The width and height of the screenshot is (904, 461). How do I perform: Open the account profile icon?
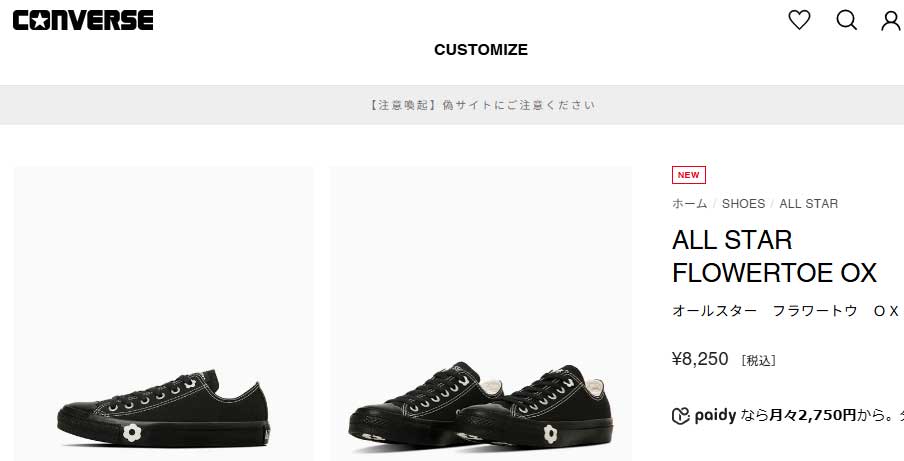tap(891, 21)
